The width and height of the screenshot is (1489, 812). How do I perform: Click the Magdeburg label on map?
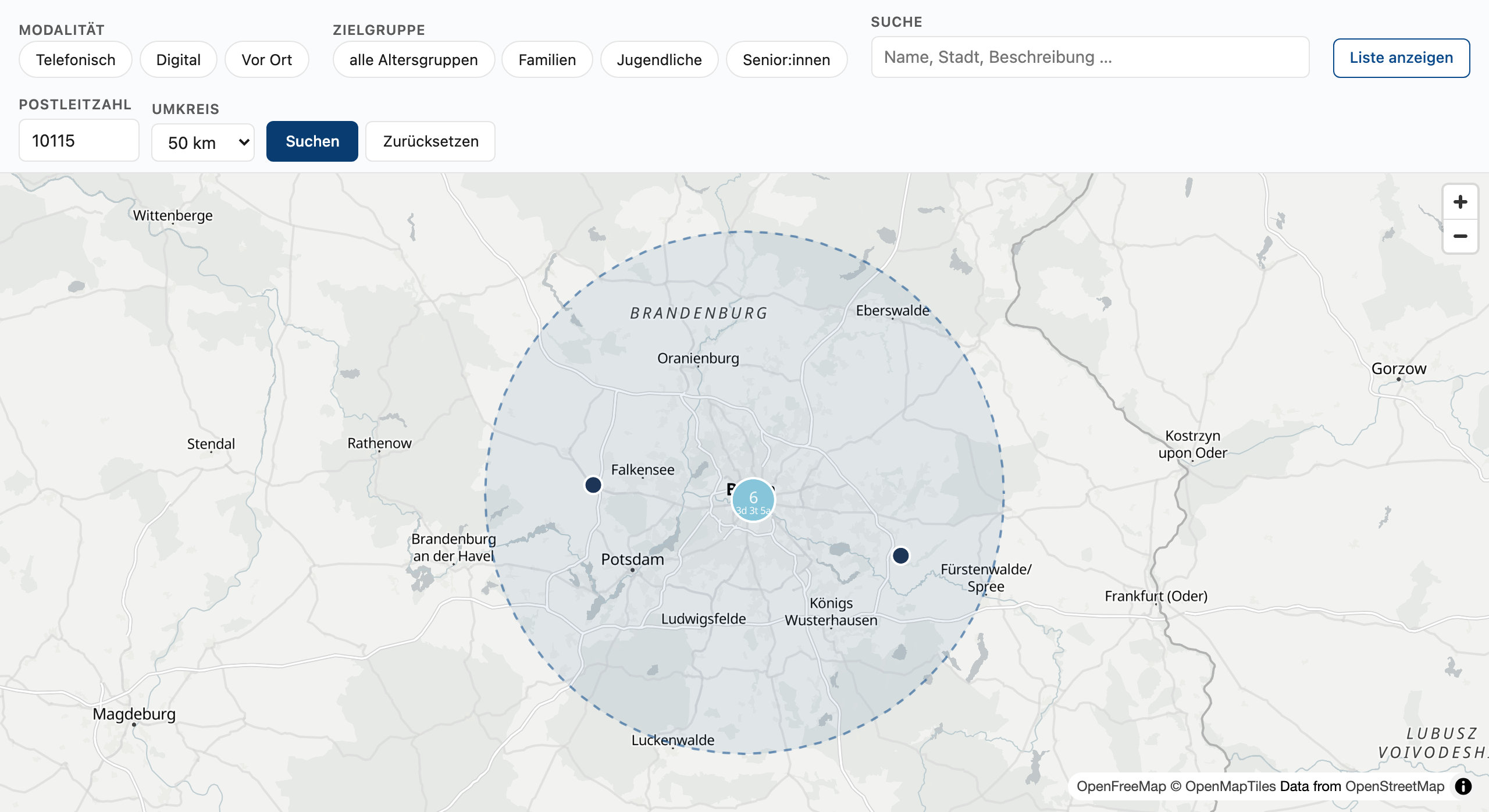click(134, 714)
